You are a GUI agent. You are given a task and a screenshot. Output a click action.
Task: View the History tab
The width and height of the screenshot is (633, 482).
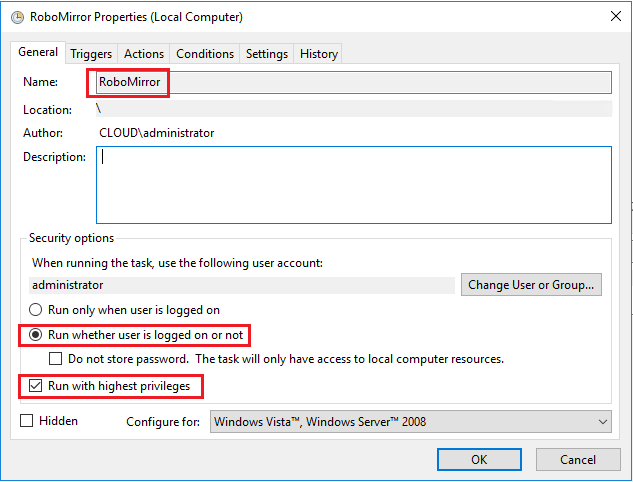click(319, 54)
